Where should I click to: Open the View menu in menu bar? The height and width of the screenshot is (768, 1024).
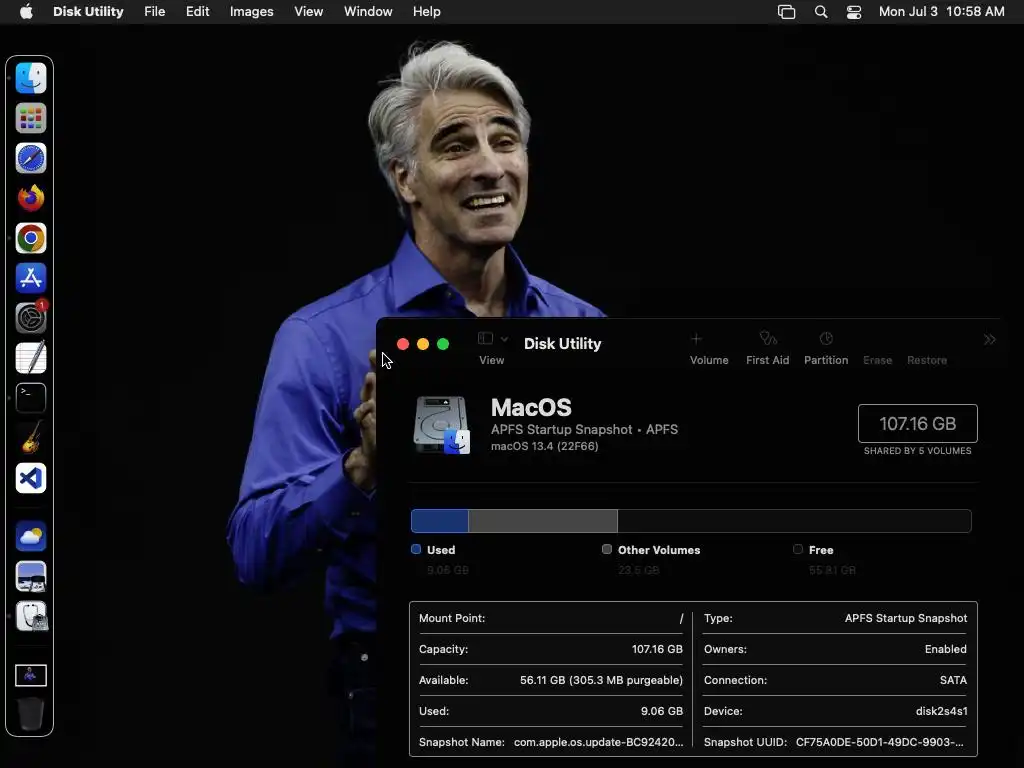click(x=308, y=12)
